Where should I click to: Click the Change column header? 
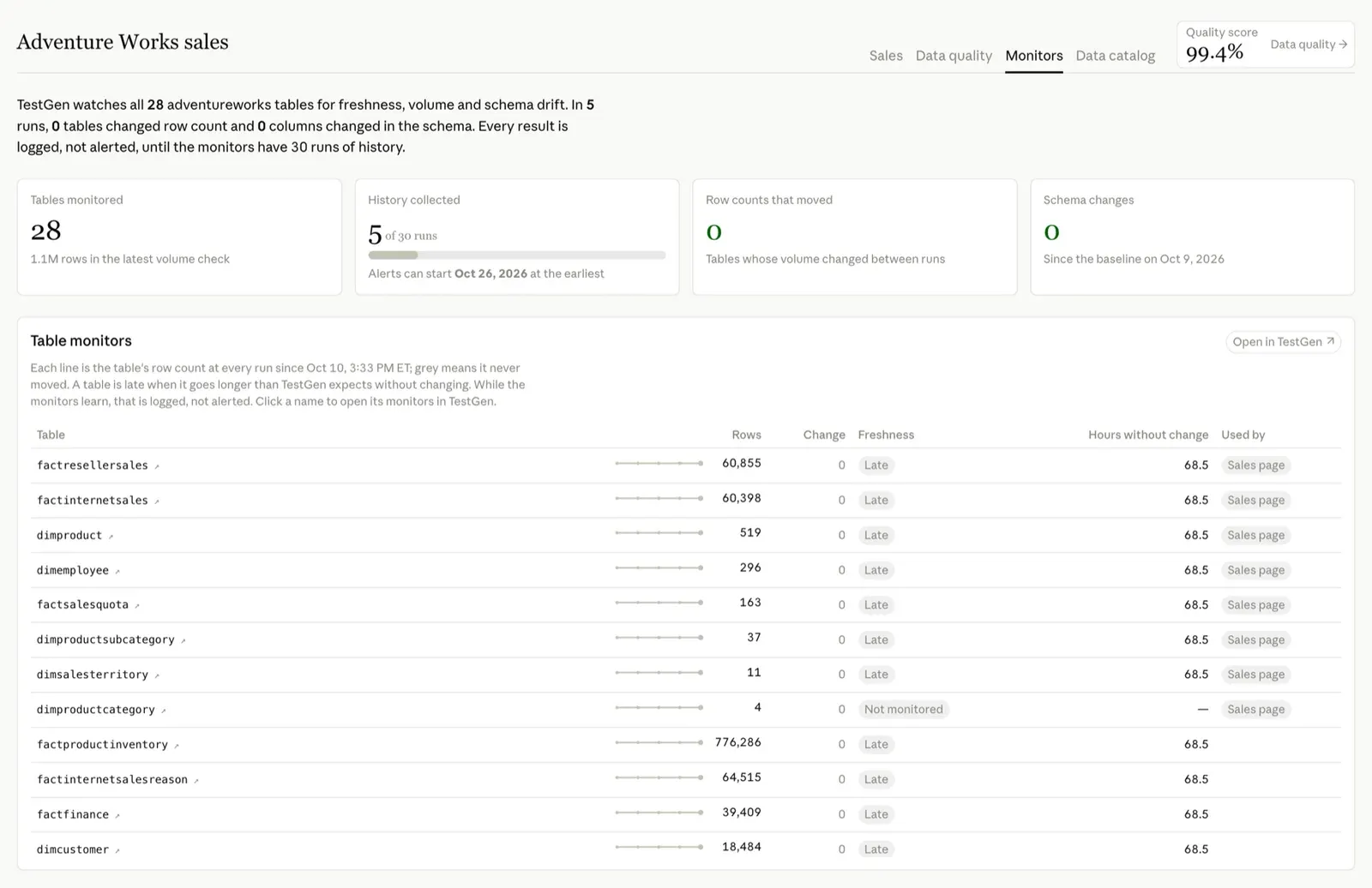[x=824, y=435]
